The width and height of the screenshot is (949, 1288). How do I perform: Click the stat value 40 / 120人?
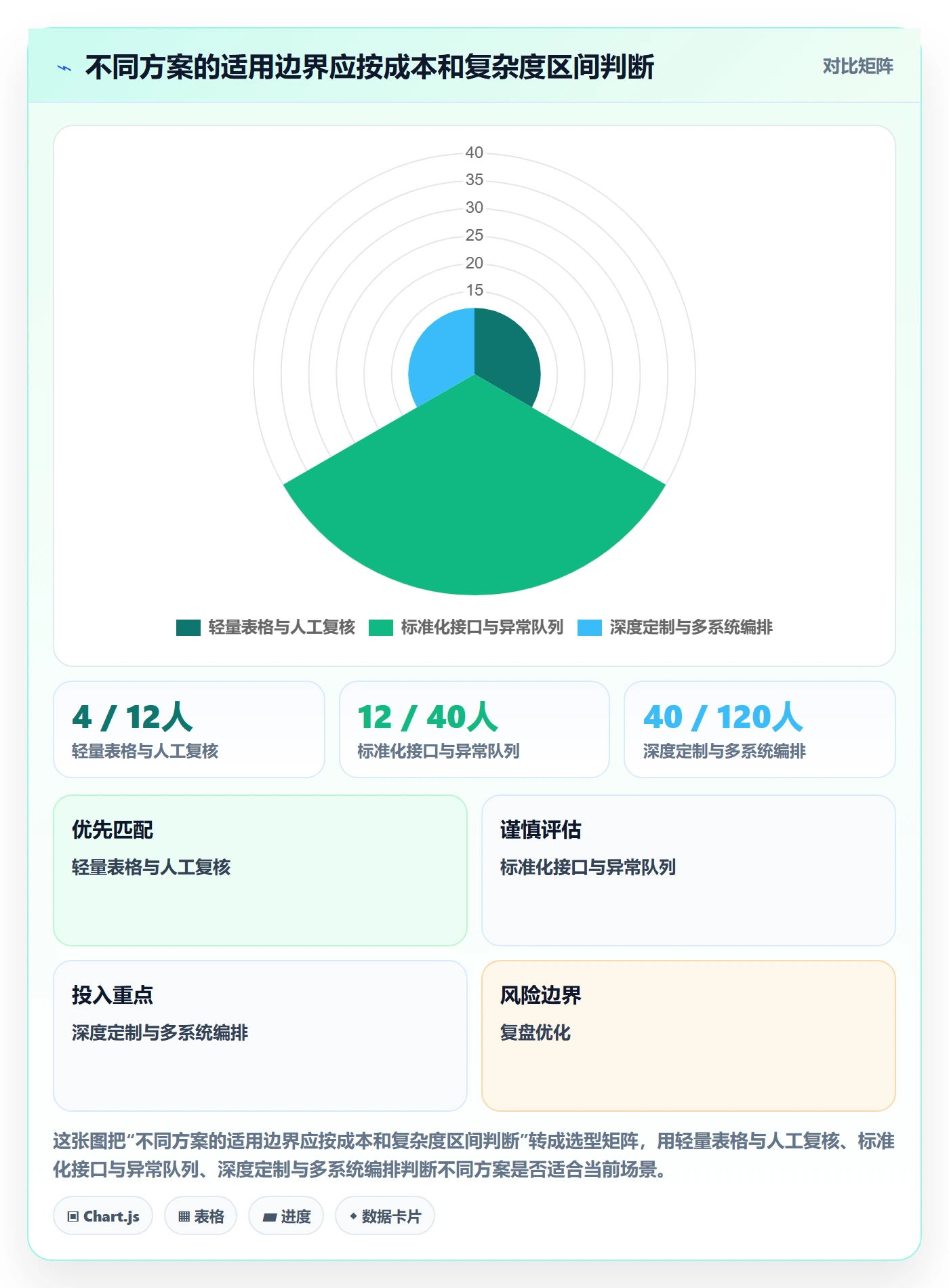coord(723,717)
